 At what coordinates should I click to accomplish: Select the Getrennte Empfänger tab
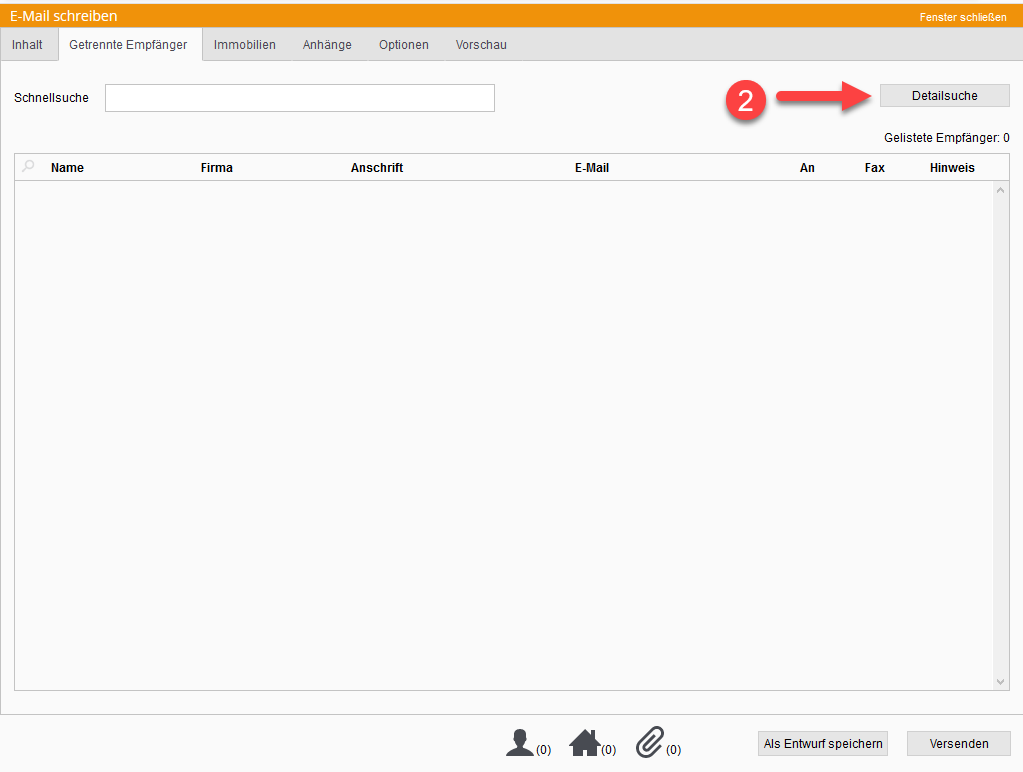(x=128, y=45)
